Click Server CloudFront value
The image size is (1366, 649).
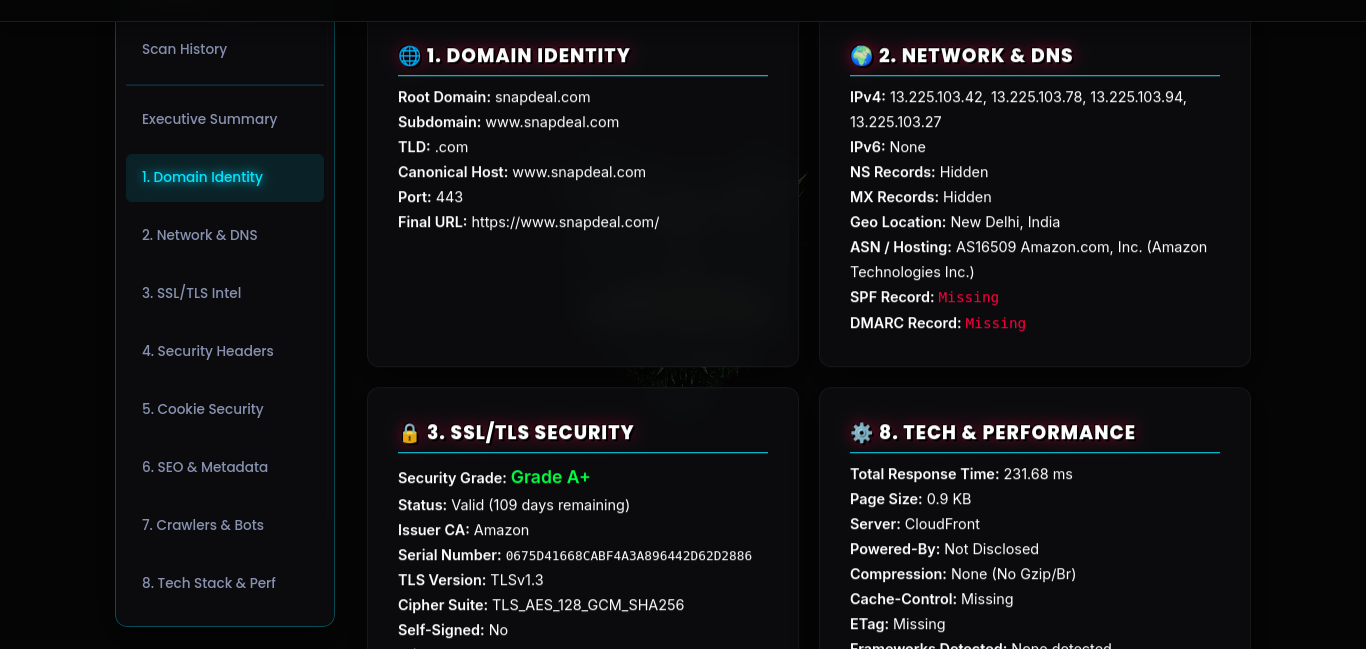pos(942,524)
